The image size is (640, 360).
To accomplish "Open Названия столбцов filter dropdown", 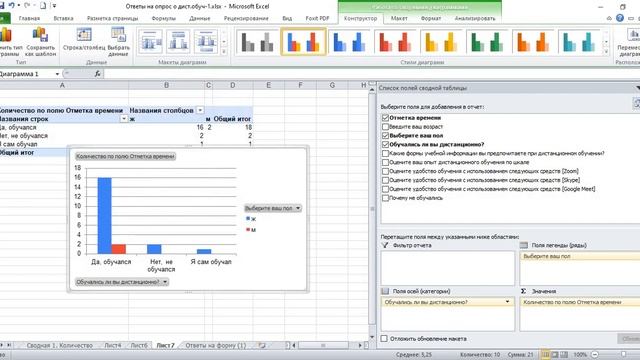I will [x=200, y=110].
